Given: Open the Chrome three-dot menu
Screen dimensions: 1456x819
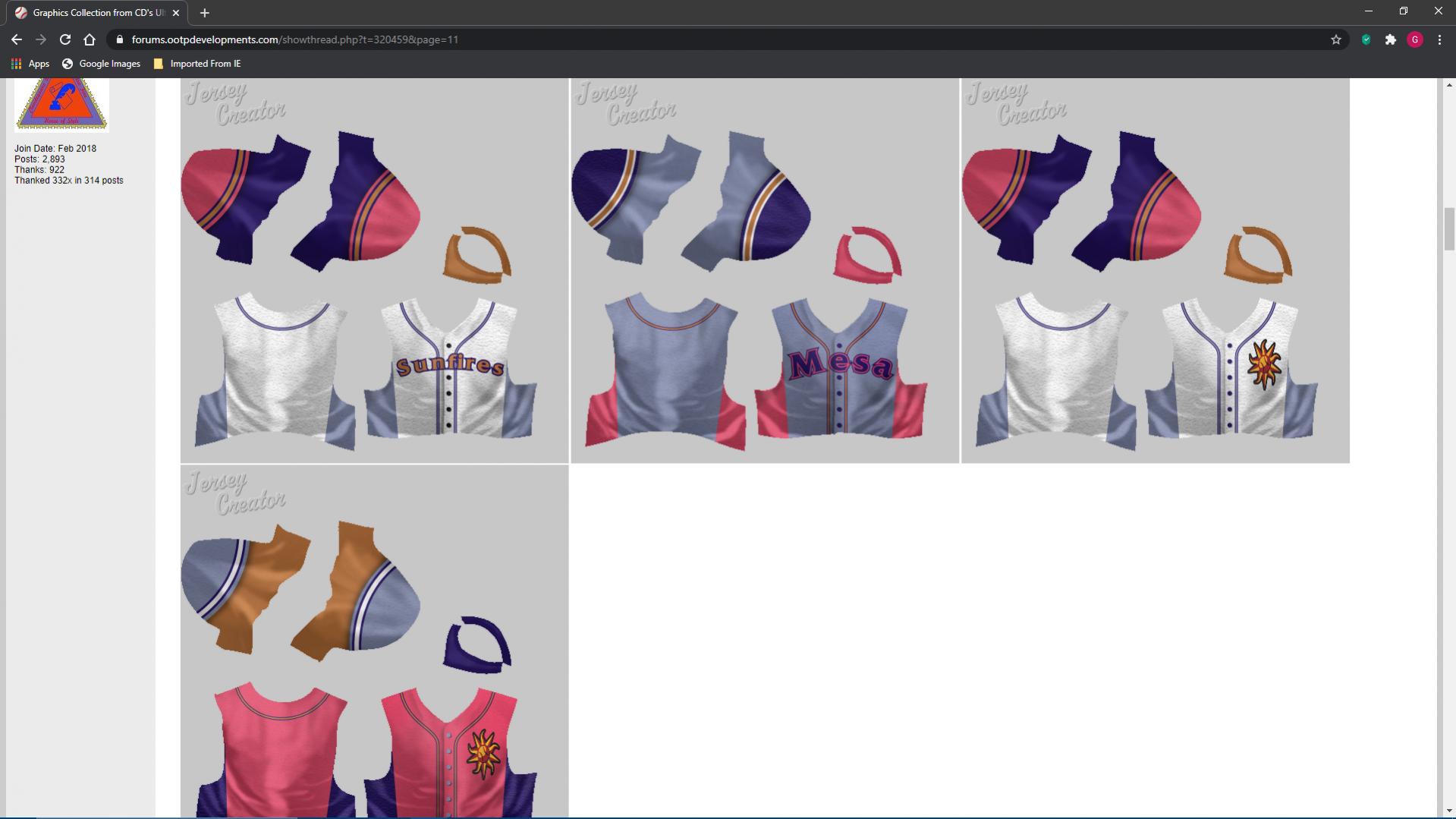Looking at the screenshot, I should [1439, 39].
